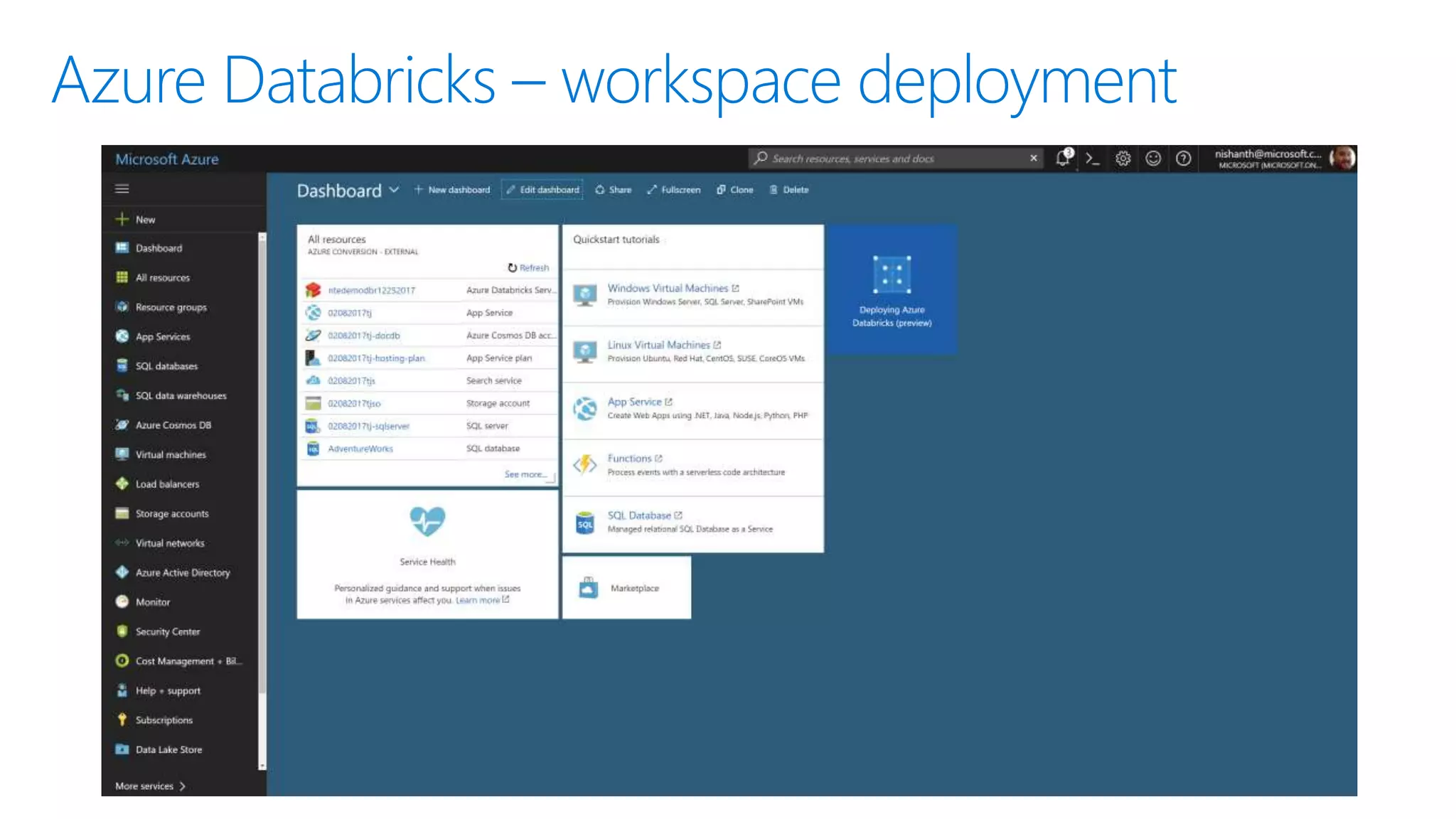Select Azure Cosmos DB in sidebar
Screen dimensions: 1456x819
[173, 425]
